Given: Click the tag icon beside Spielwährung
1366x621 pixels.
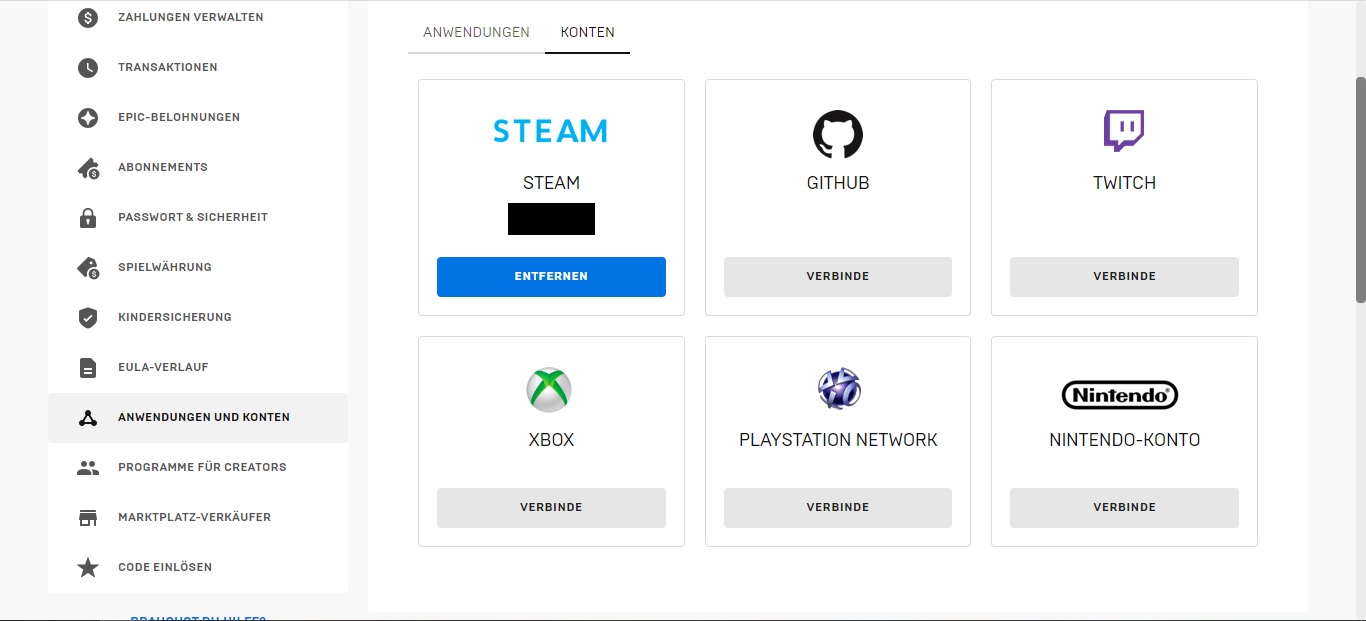Looking at the screenshot, I should 88,267.
